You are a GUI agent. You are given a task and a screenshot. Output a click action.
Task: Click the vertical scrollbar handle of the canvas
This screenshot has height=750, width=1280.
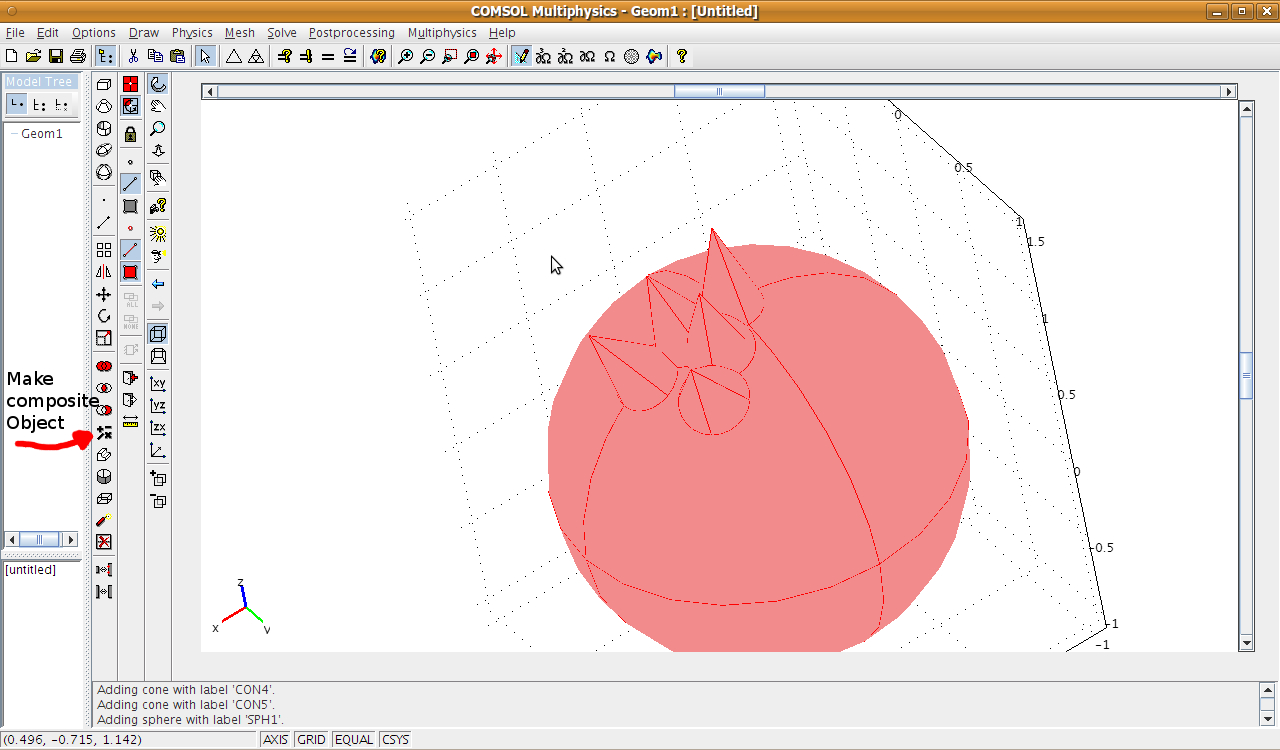click(x=1246, y=376)
